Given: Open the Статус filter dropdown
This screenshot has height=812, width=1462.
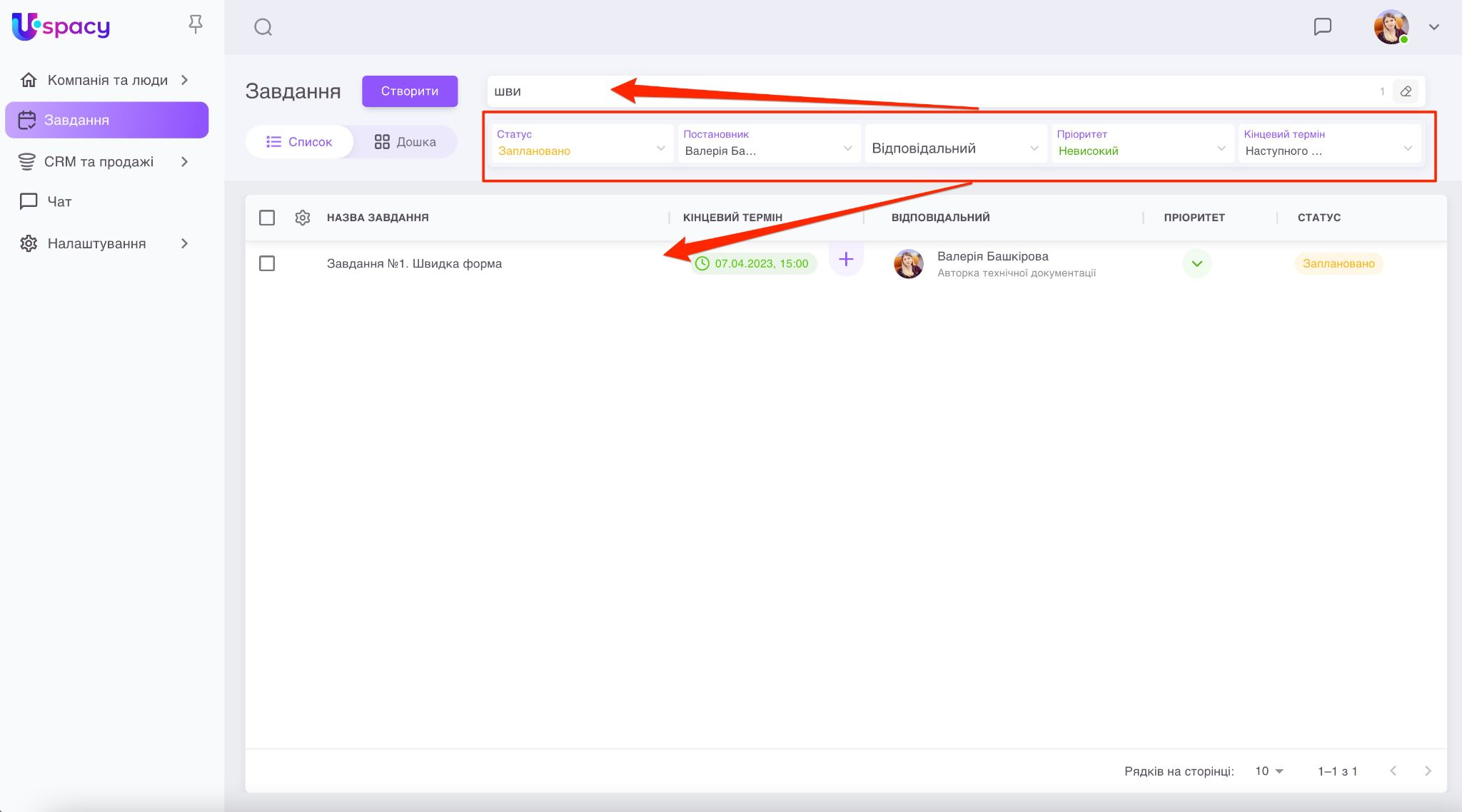Looking at the screenshot, I should click(x=581, y=143).
